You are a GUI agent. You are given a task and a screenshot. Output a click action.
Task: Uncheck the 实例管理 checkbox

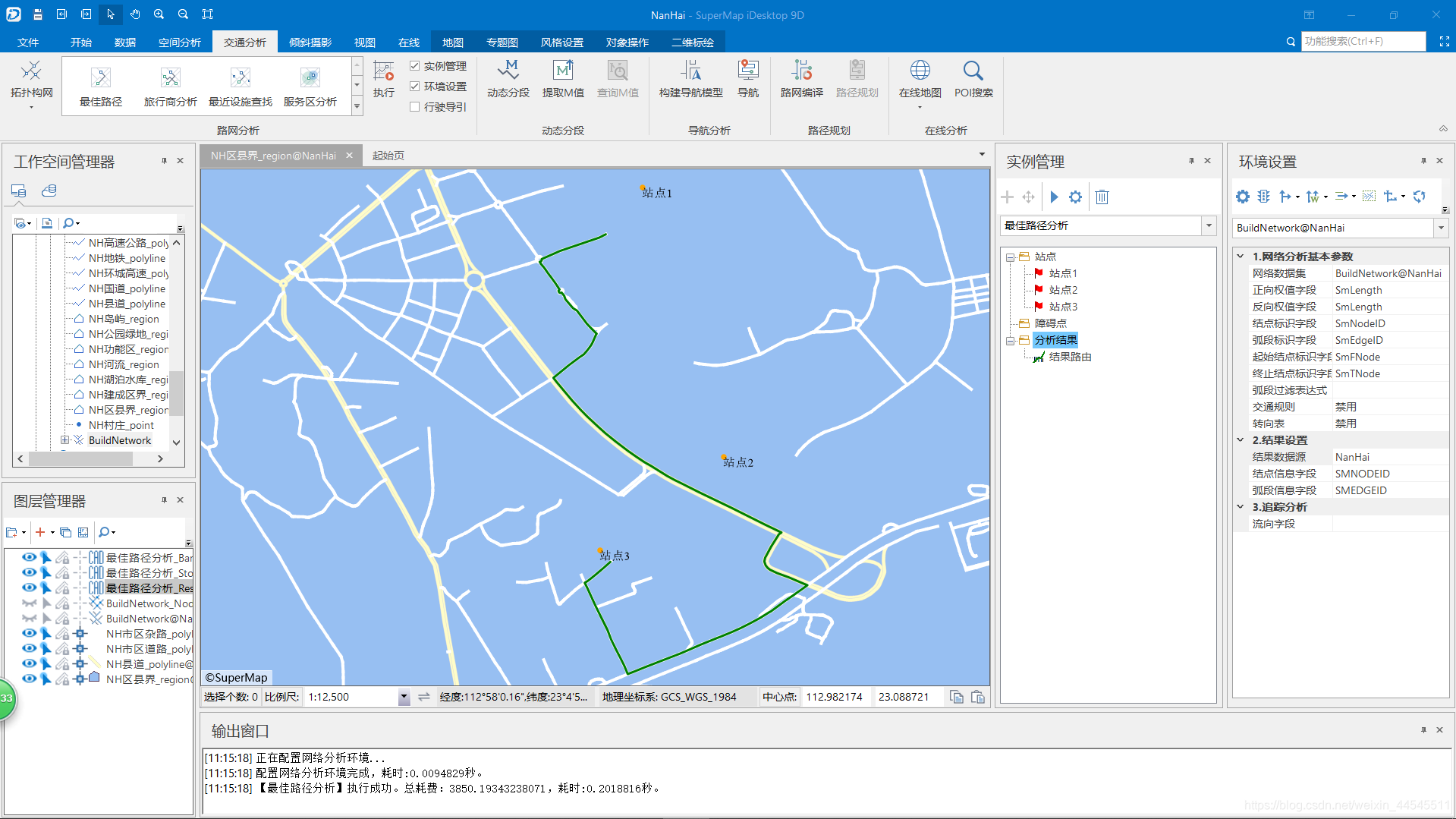(x=415, y=66)
